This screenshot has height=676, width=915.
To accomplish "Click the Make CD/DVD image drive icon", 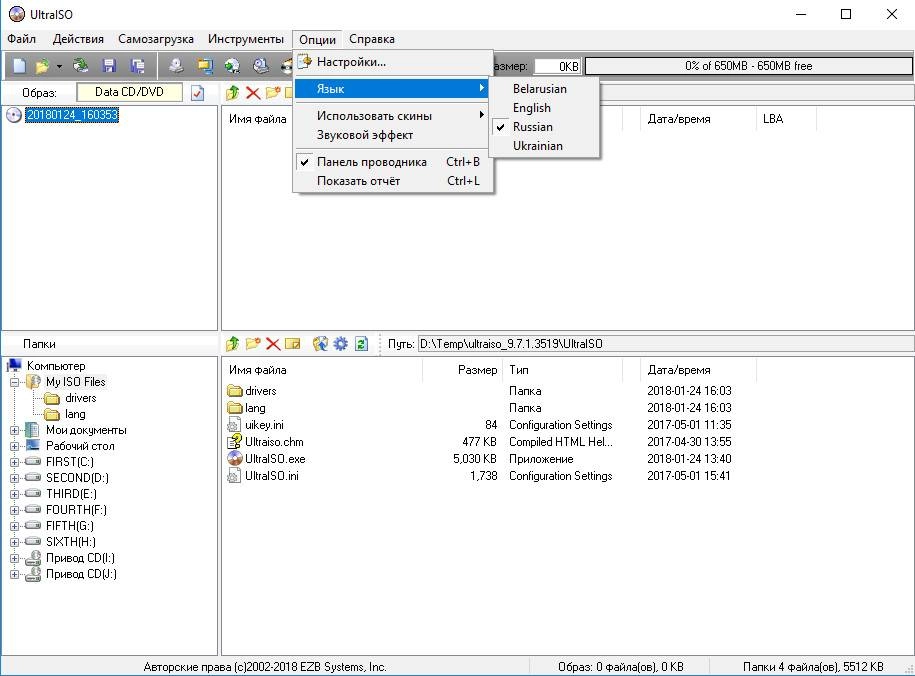I will coord(176,65).
